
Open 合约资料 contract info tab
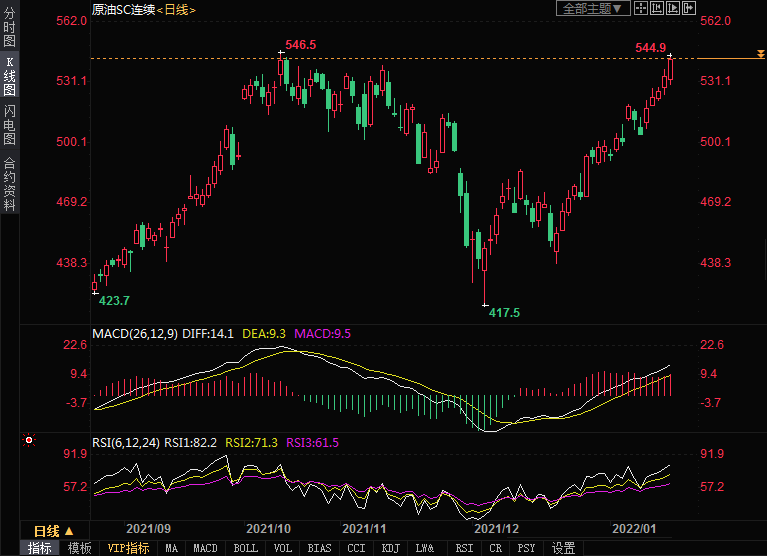pos(9,185)
